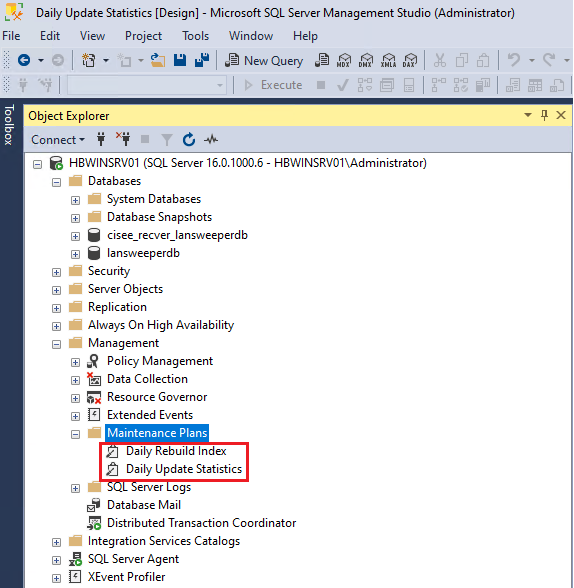Select the Maintenance Plans folder
This screenshot has width=574, height=588.
click(x=157, y=433)
